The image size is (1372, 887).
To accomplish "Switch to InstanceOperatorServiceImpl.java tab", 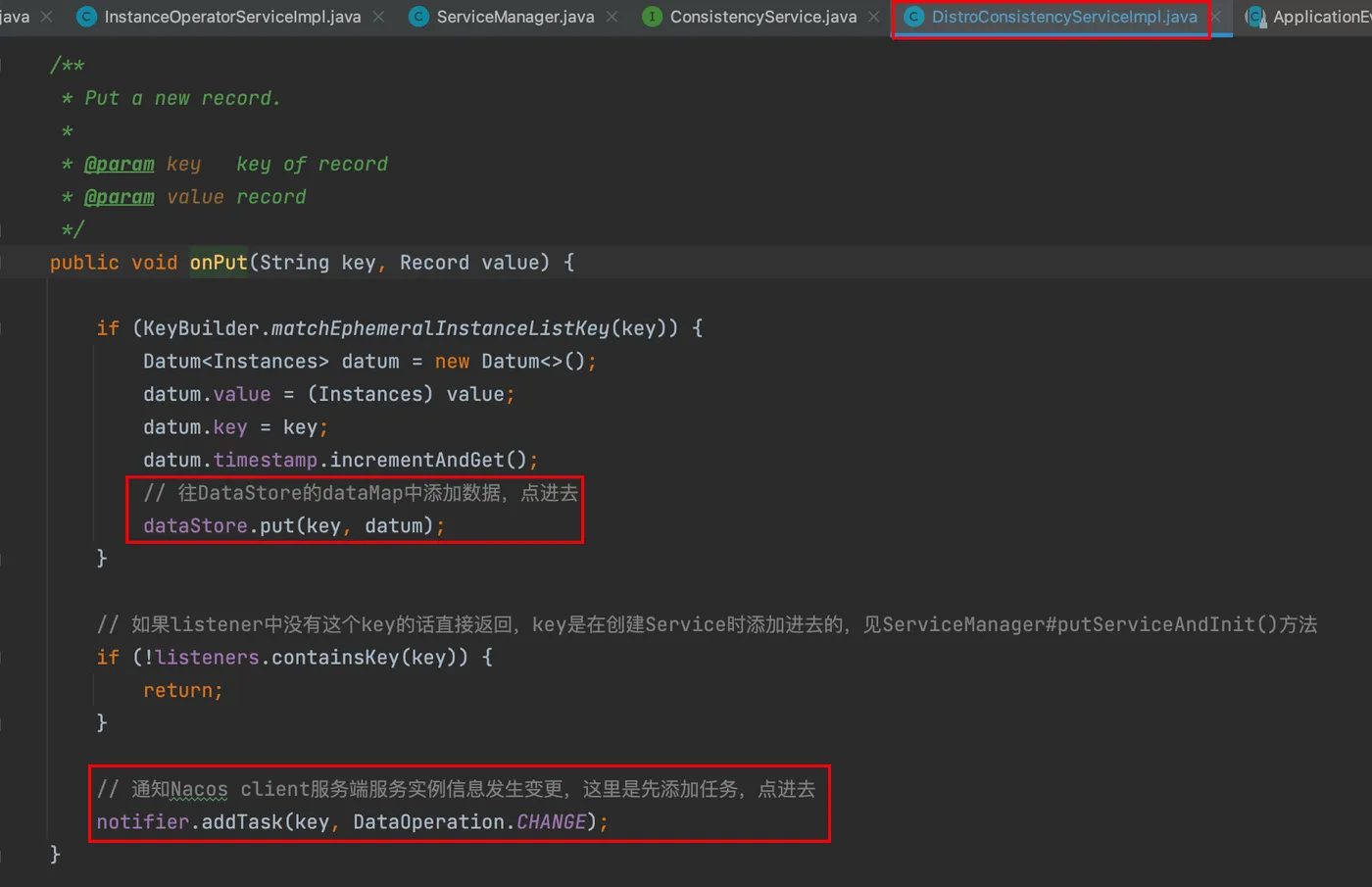I will coord(232,17).
